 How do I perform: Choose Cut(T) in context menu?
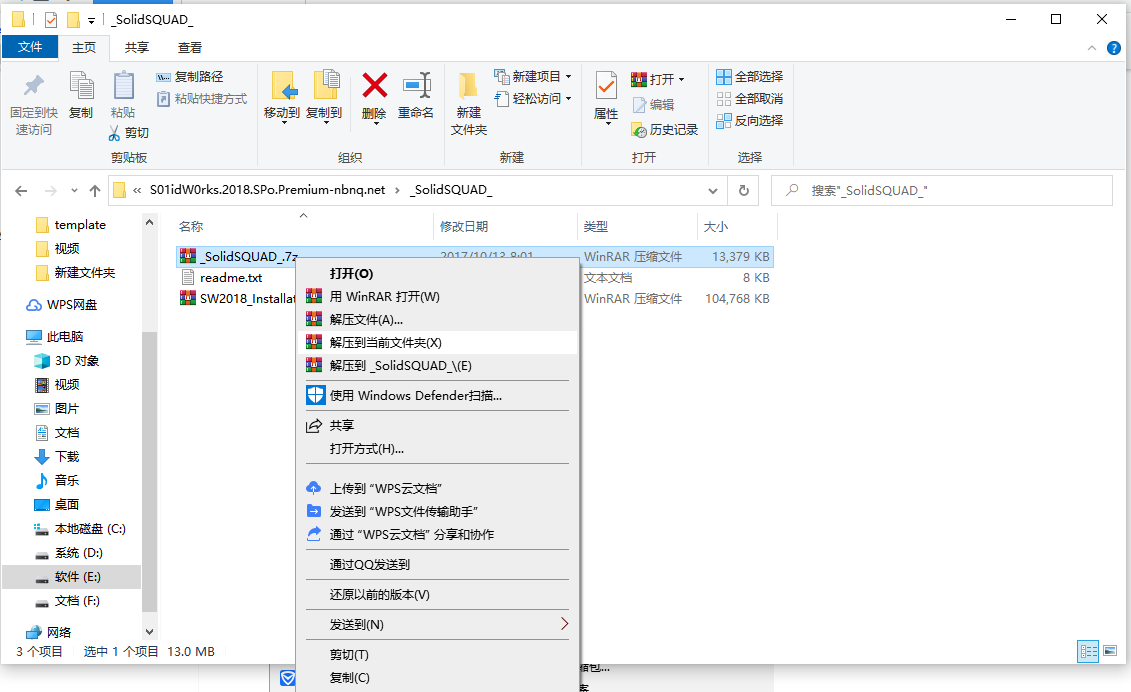(437, 654)
